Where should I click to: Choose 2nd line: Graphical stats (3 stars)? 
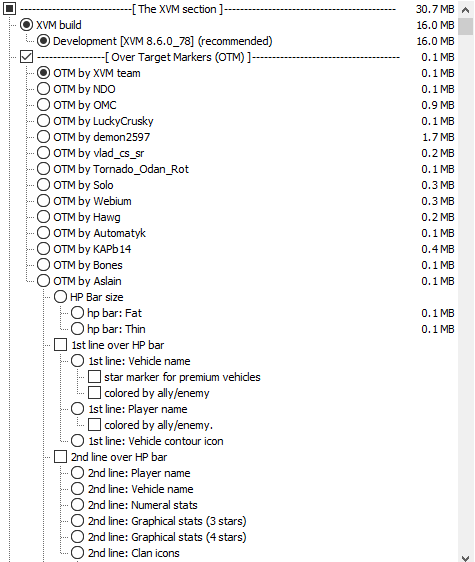tap(77, 521)
